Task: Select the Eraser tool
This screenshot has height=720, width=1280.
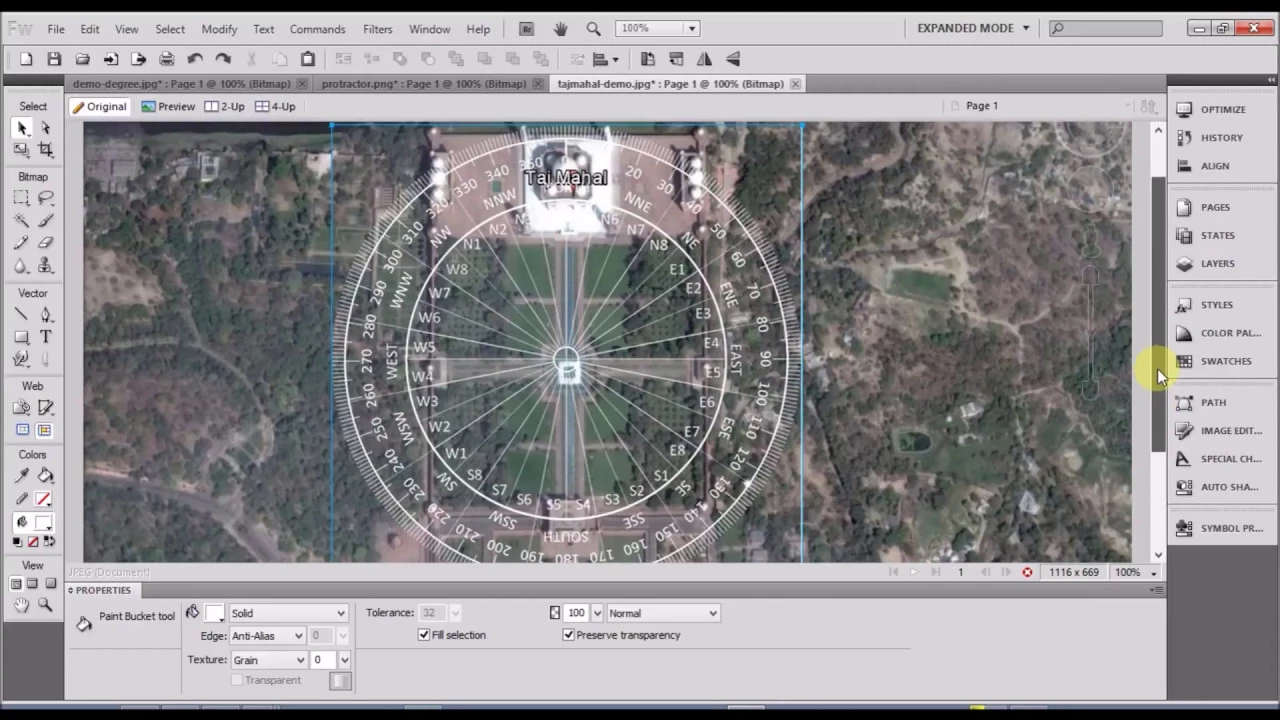Action: (45, 243)
